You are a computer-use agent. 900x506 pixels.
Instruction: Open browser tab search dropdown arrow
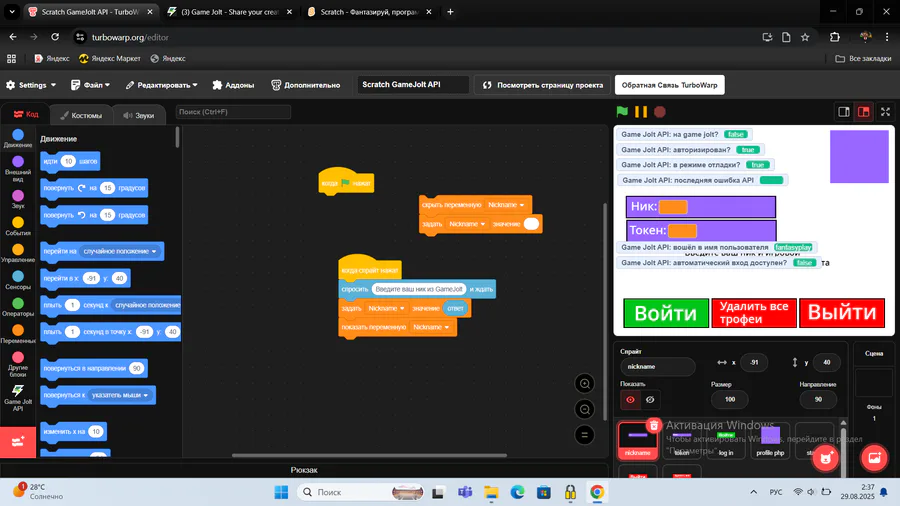coord(11,11)
